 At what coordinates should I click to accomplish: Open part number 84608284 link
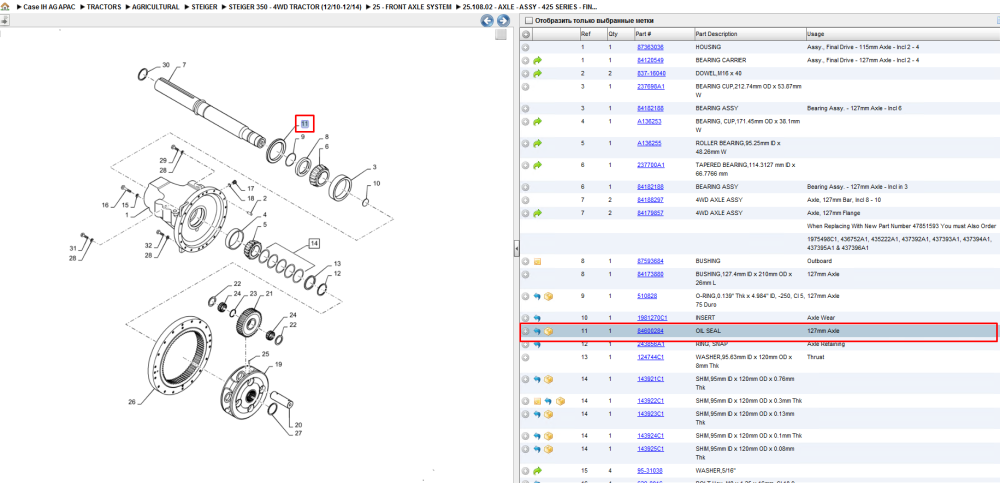pos(651,331)
